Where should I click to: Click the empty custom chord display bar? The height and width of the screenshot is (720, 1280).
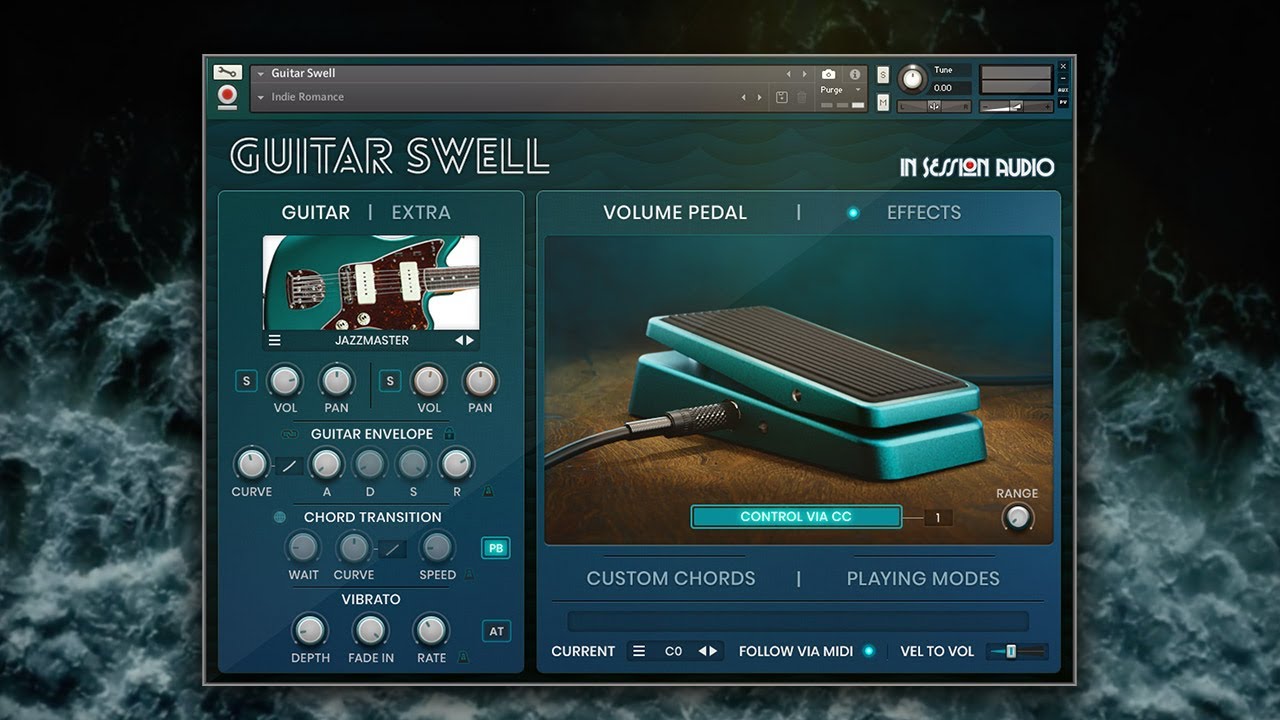[798, 621]
